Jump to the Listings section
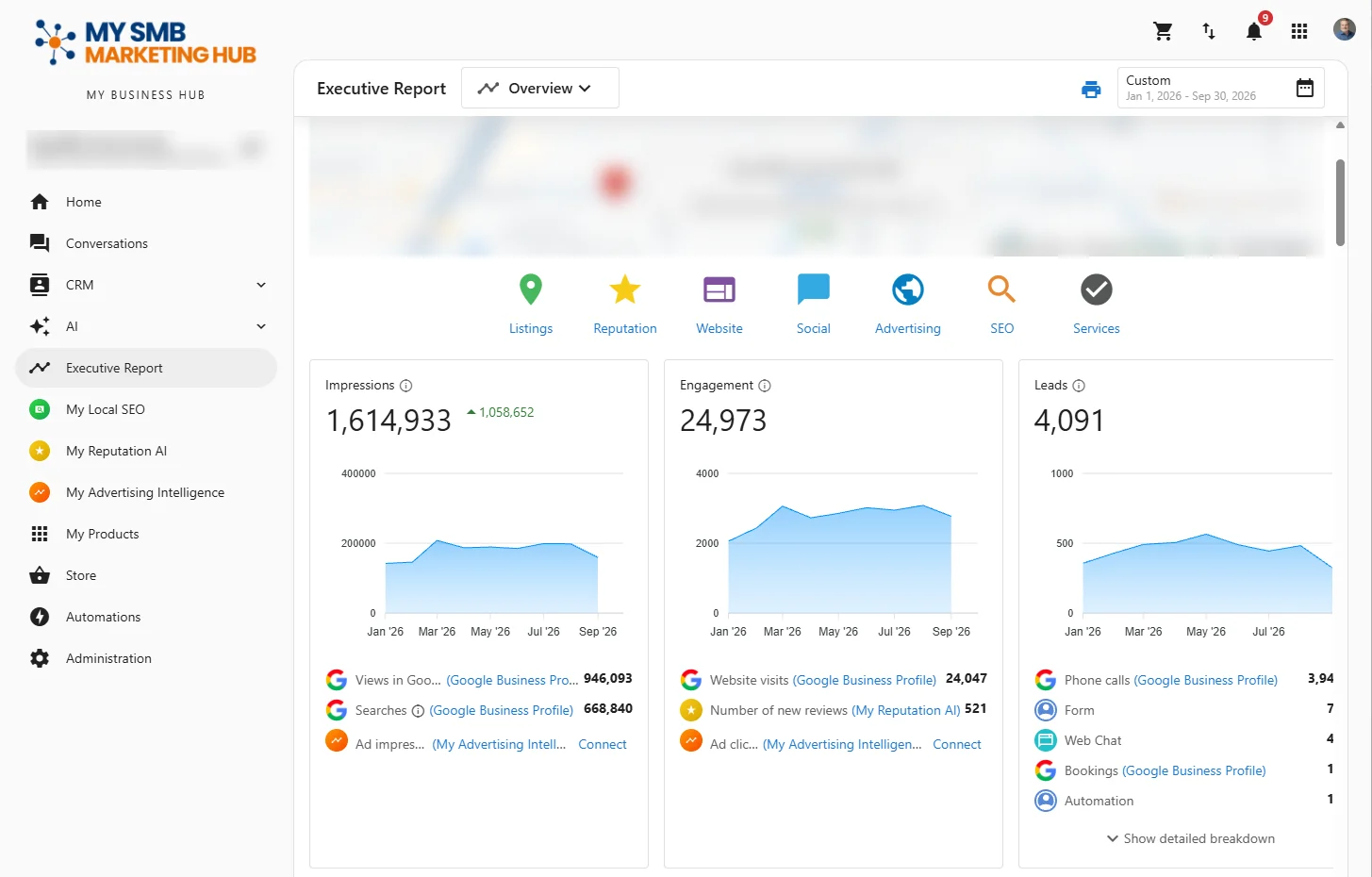Image resolution: width=1372 pixels, height=877 pixels. click(x=531, y=304)
